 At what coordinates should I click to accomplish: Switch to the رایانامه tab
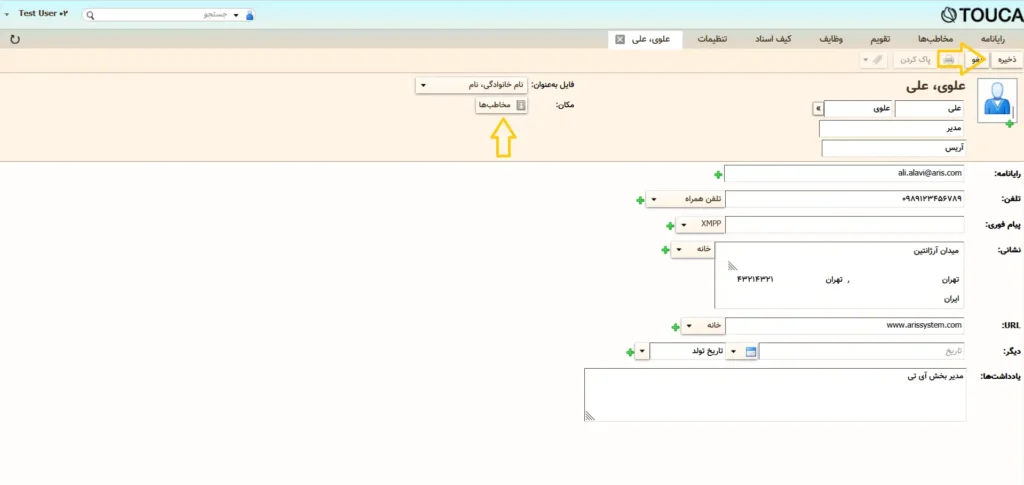click(991, 39)
